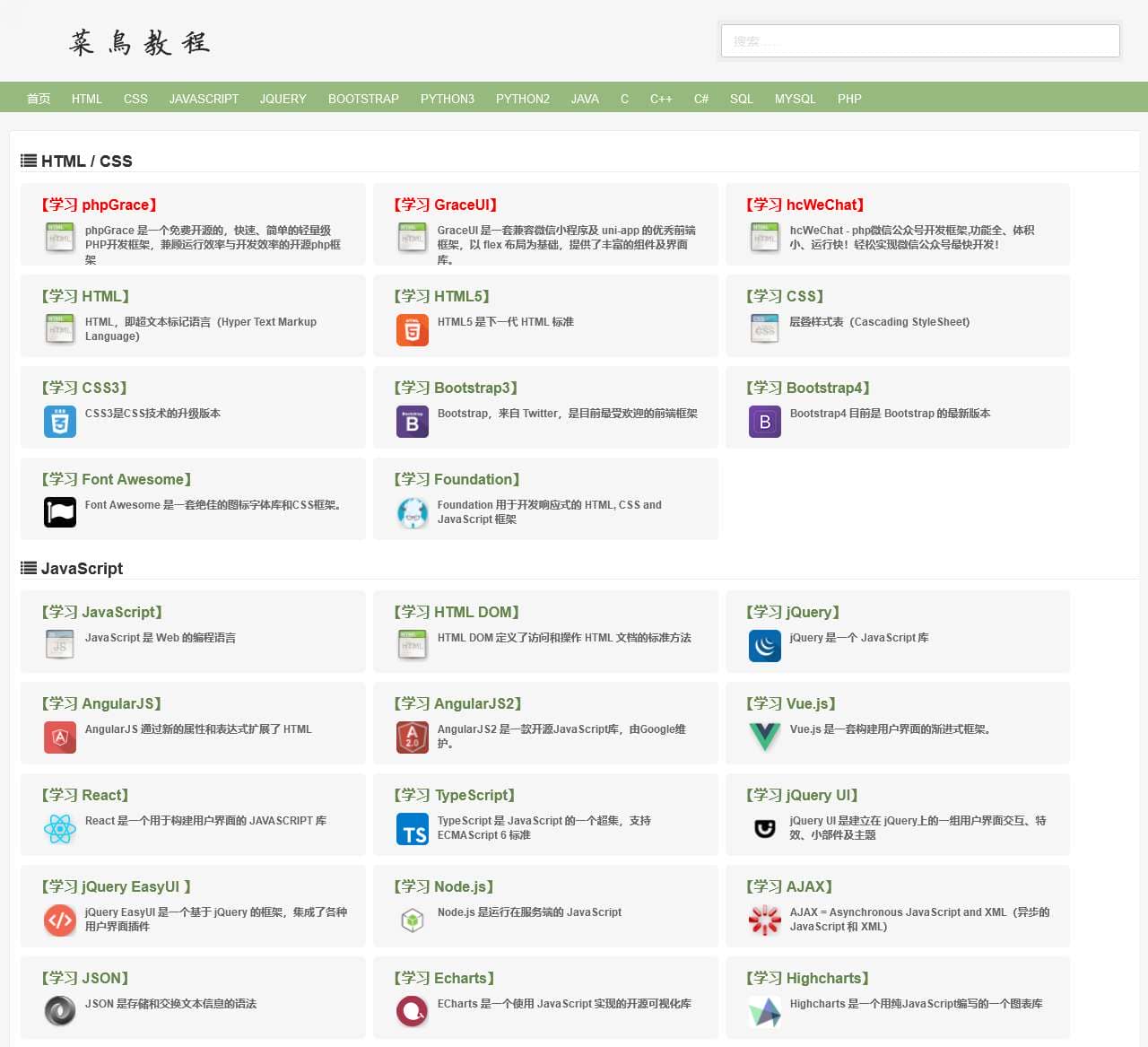Open the 【学习 TypeScript】 title link

pyautogui.click(x=455, y=795)
